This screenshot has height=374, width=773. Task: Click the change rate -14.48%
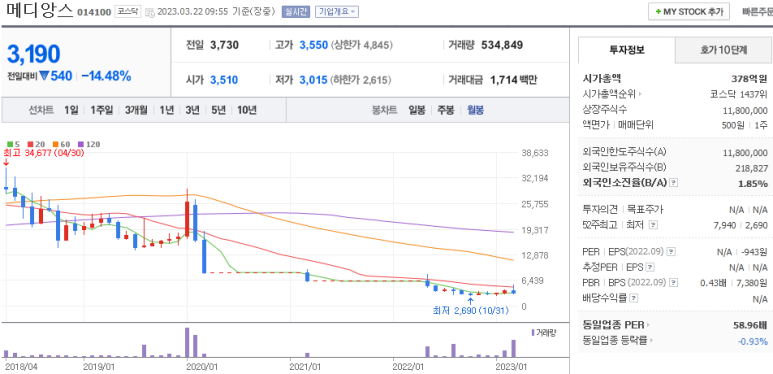click(106, 76)
